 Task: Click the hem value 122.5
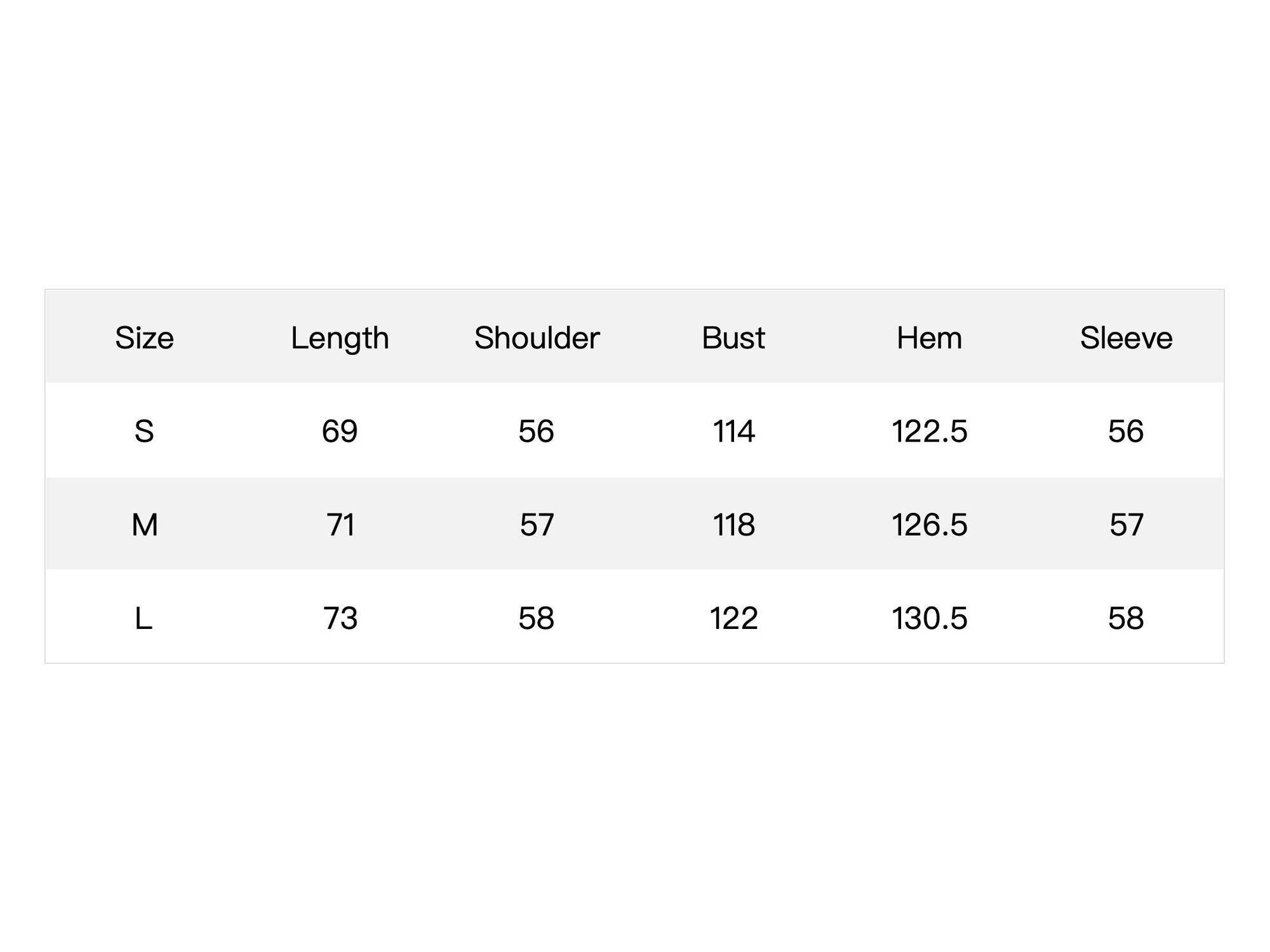point(930,432)
